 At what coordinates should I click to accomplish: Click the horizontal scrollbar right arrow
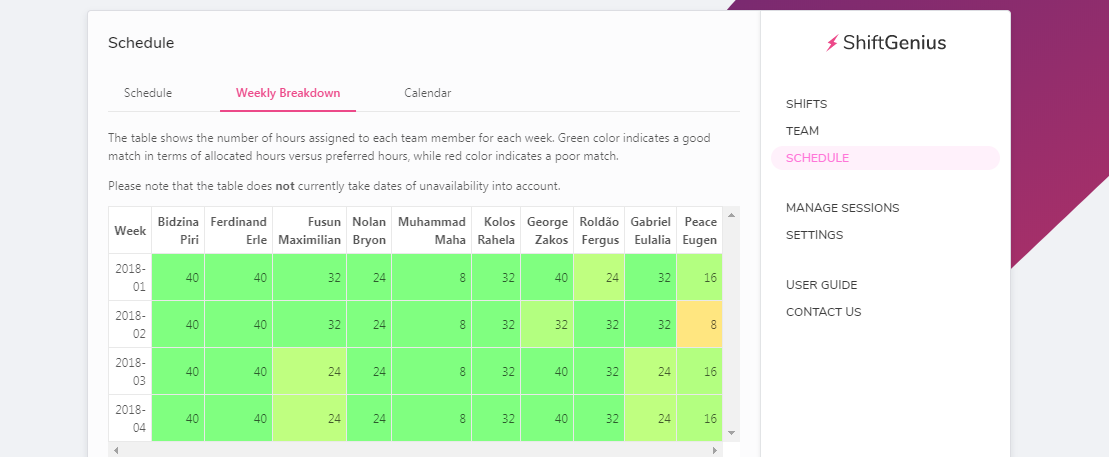[715, 450]
